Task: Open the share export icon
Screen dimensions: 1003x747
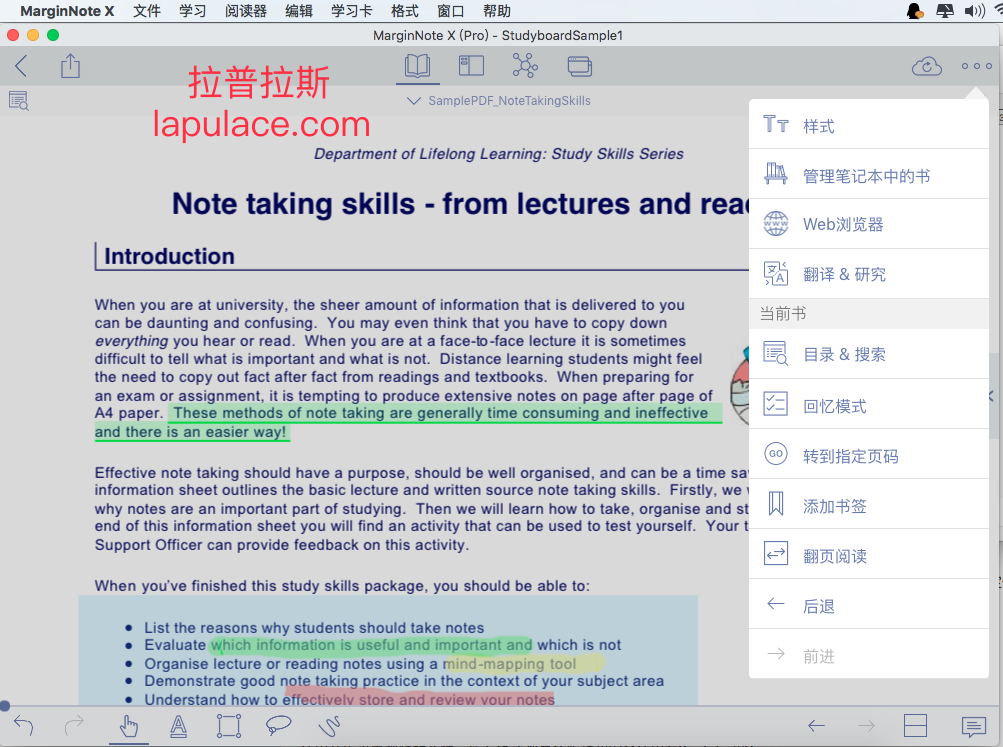Action: (70, 66)
